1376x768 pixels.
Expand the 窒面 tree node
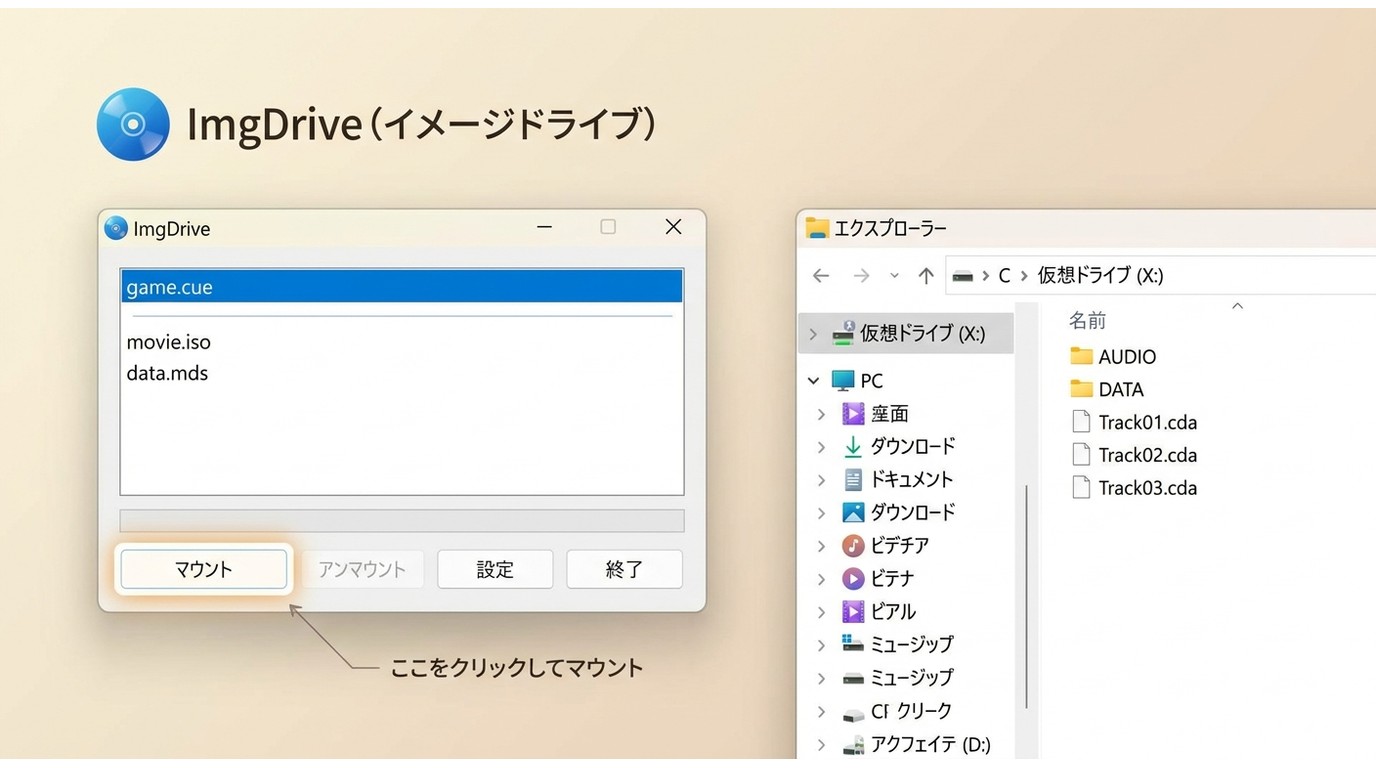click(822, 414)
